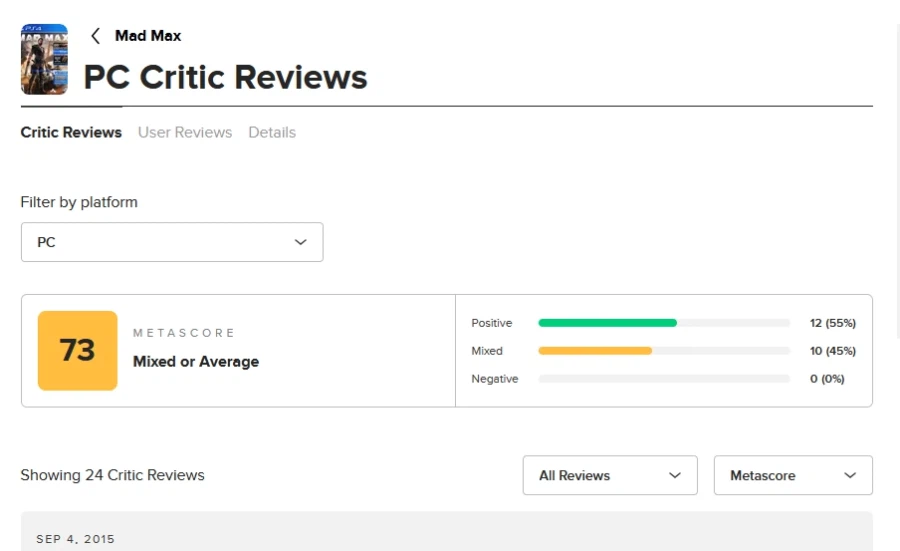Click the Mixed 10 (45%) count

(832, 351)
